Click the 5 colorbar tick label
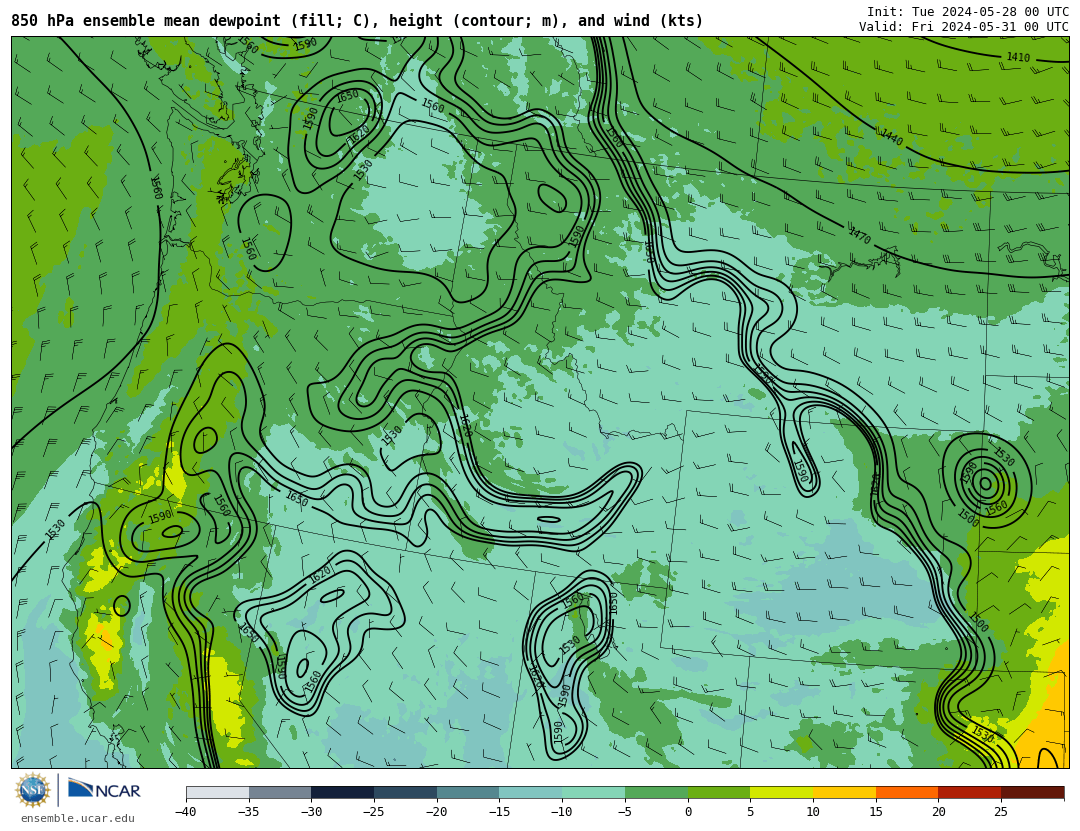 pos(751,812)
